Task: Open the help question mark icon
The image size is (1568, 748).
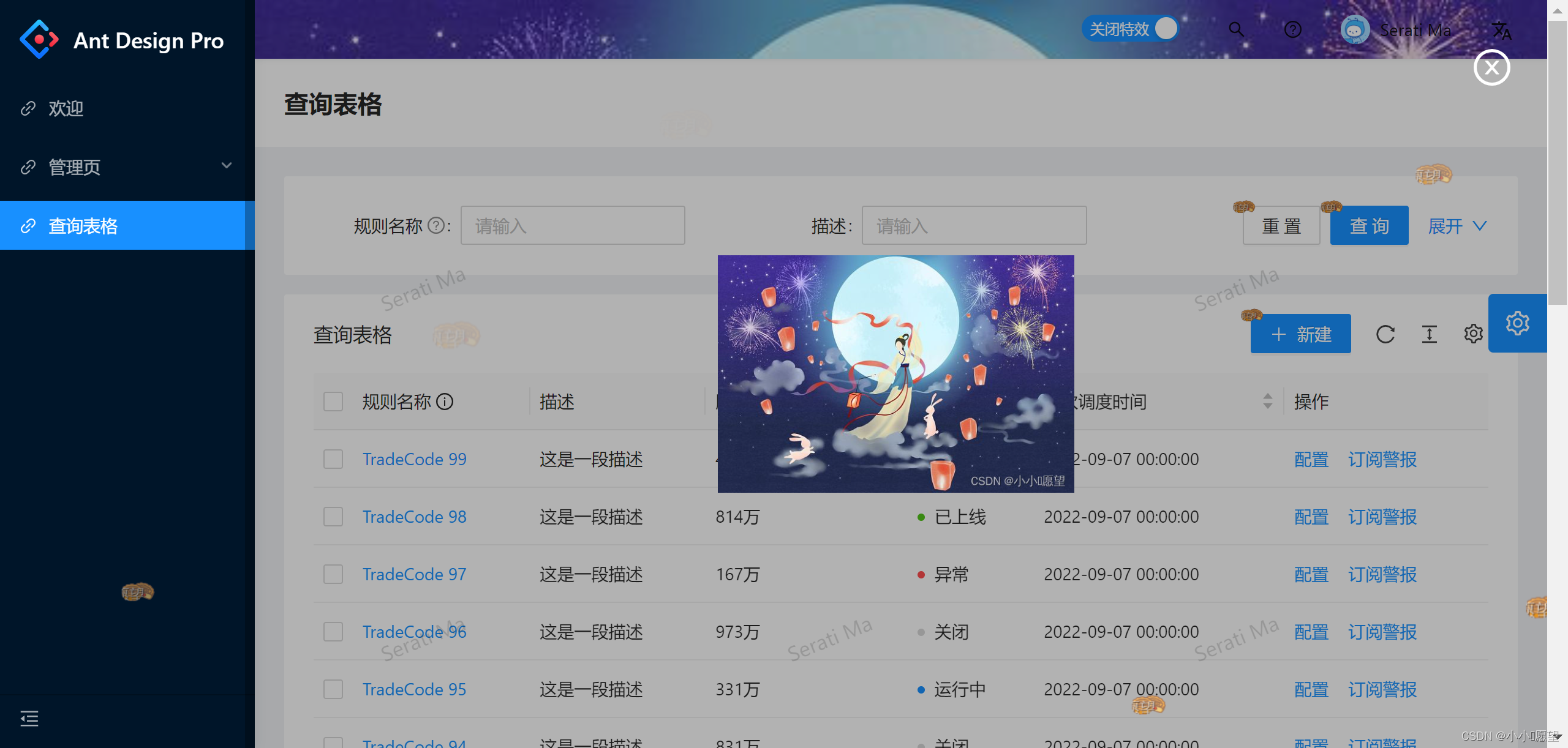Action: [1292, 29]
